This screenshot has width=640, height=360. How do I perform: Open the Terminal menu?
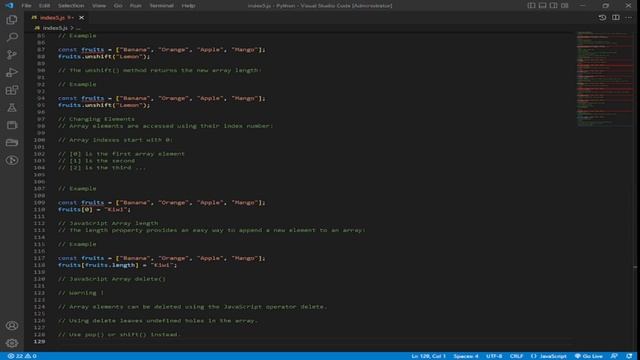click(161, 5)
